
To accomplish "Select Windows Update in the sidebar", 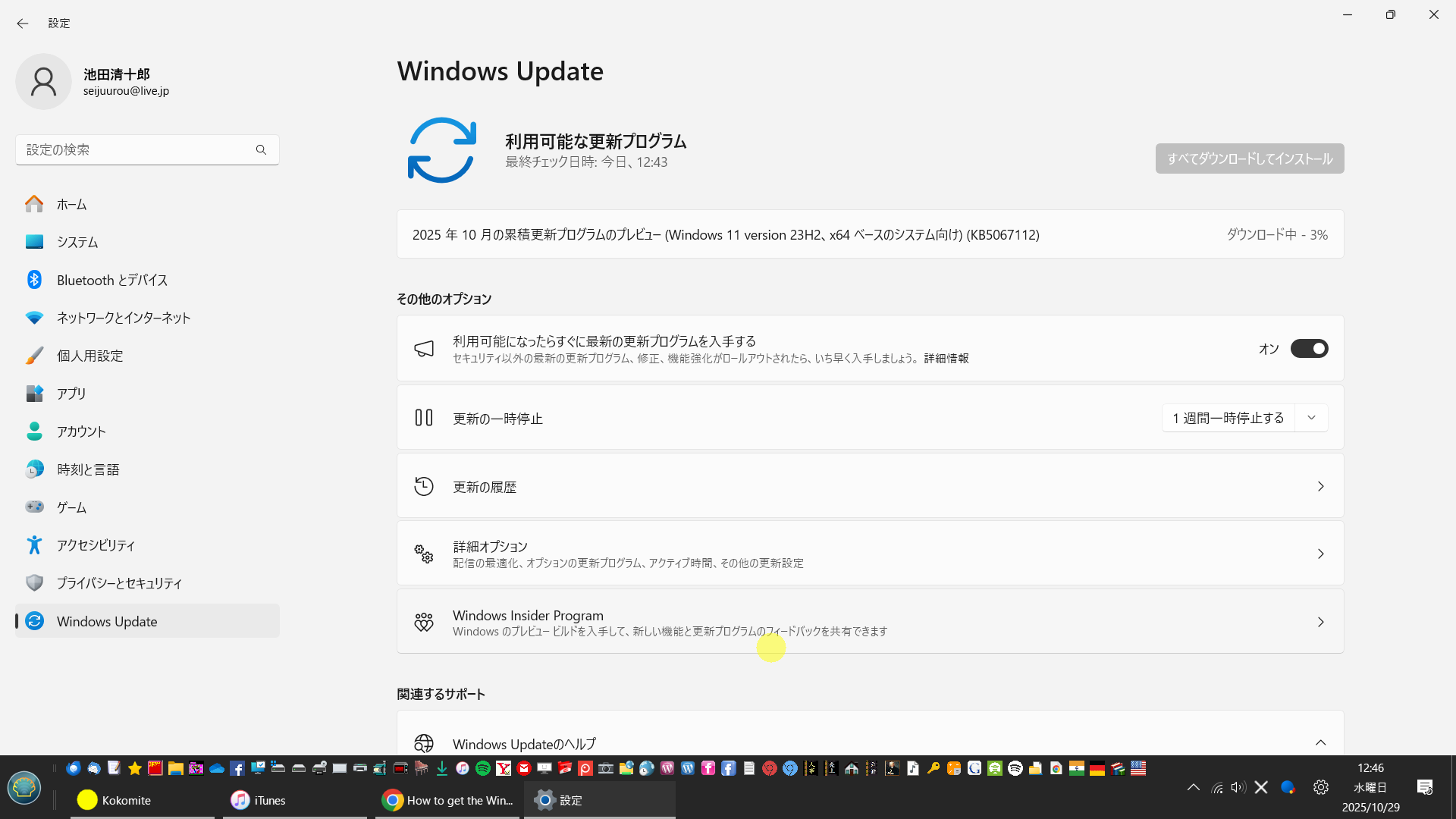I will [147, 621].
